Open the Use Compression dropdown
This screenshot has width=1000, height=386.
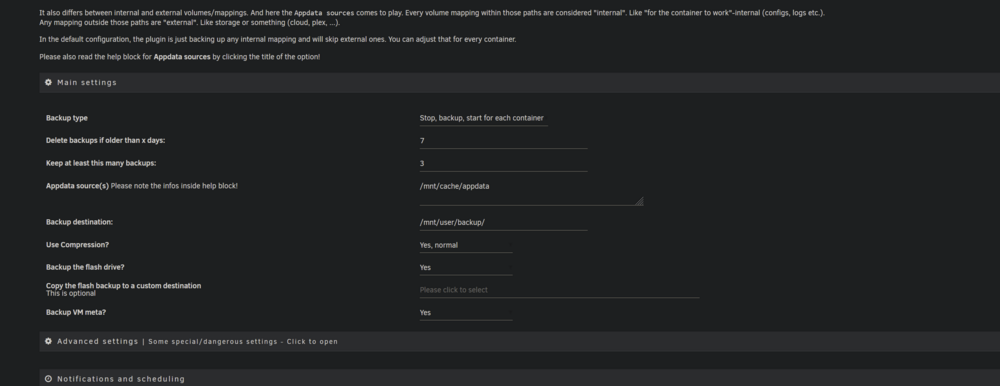pyautogui.click(x=466, y=245)
